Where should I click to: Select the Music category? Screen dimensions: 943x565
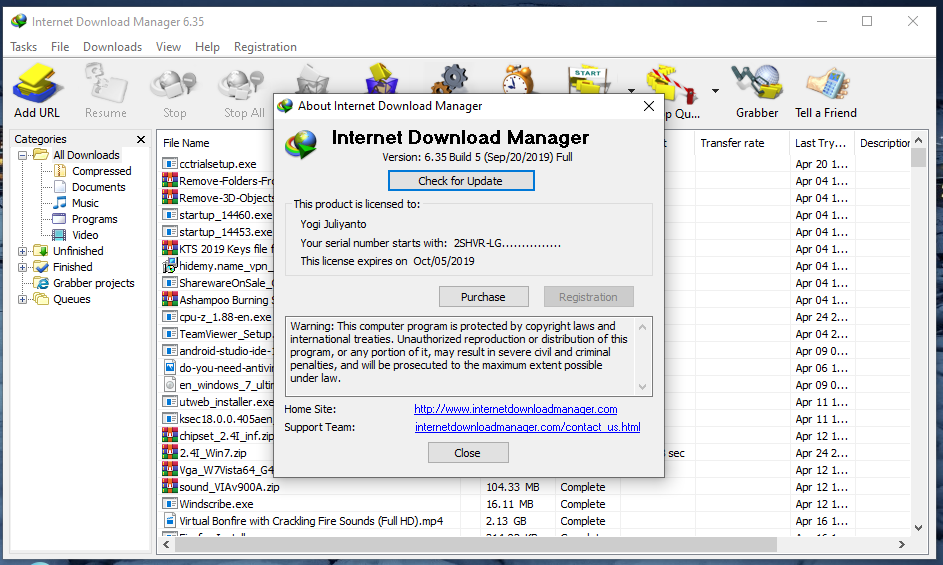85,203
